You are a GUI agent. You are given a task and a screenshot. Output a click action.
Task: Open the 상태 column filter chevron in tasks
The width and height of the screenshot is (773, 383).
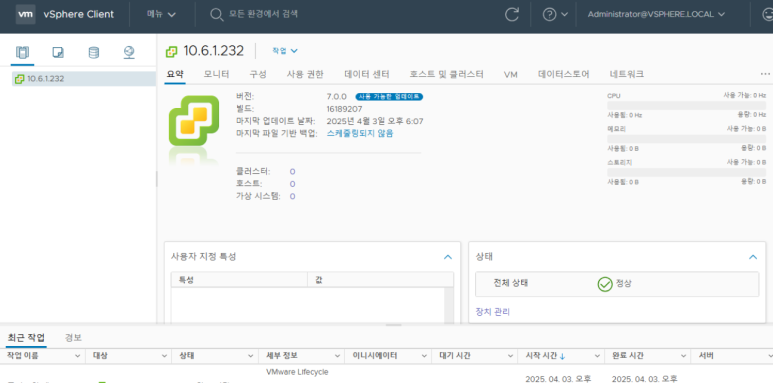pyautogui.click(x=250, y=356)
